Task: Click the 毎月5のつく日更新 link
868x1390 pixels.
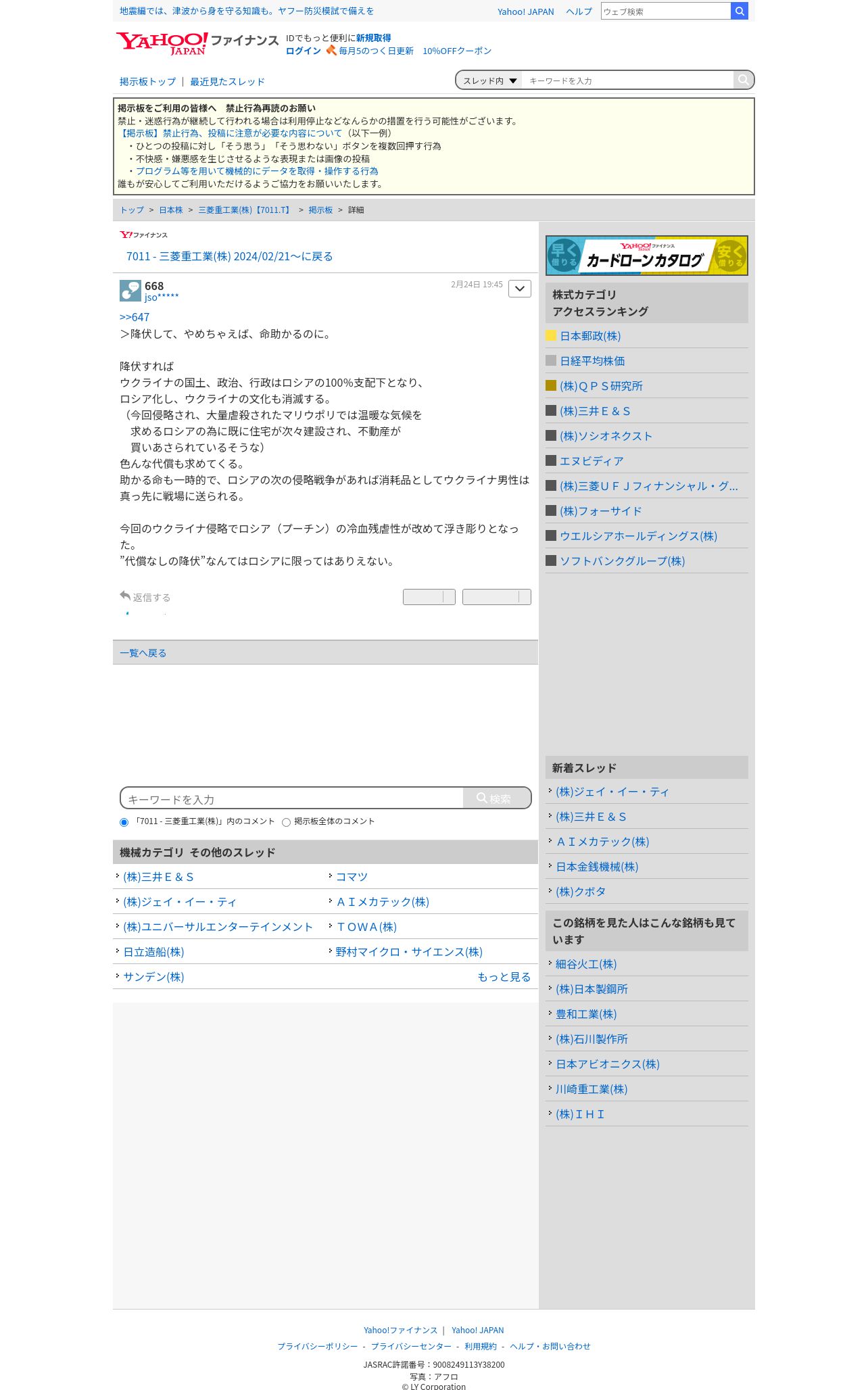Action: tap(376, 51)
